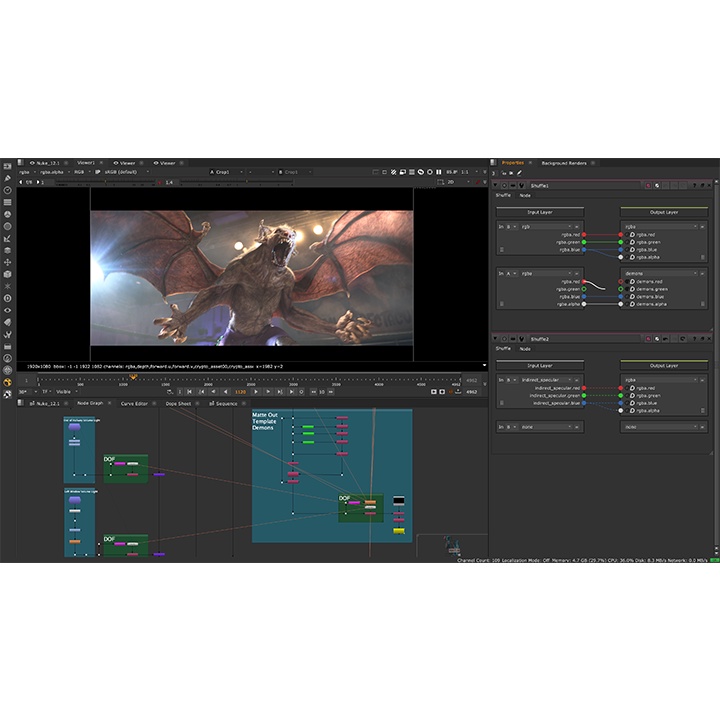Toggle the demons.green output socket
The height and width of the screenshot is (720, 720).
tap(620, 289)
